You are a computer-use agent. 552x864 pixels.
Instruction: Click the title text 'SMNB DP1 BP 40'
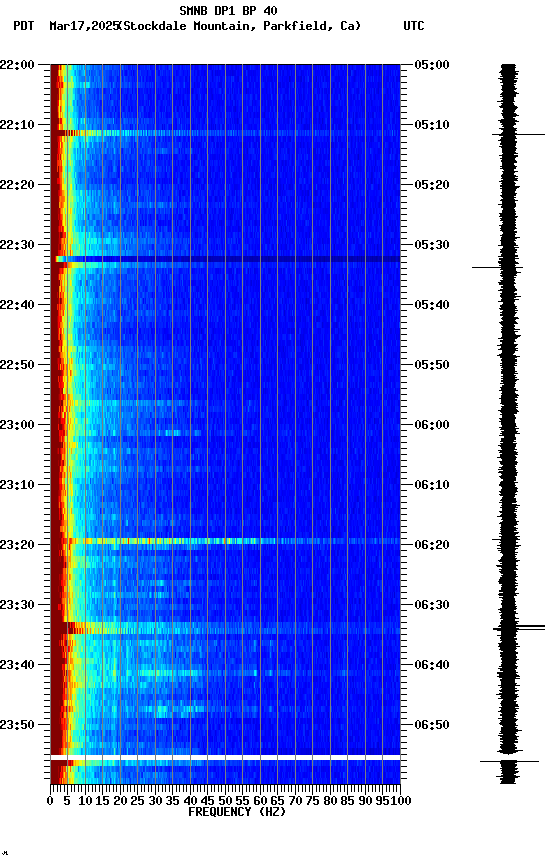(228, 10)
